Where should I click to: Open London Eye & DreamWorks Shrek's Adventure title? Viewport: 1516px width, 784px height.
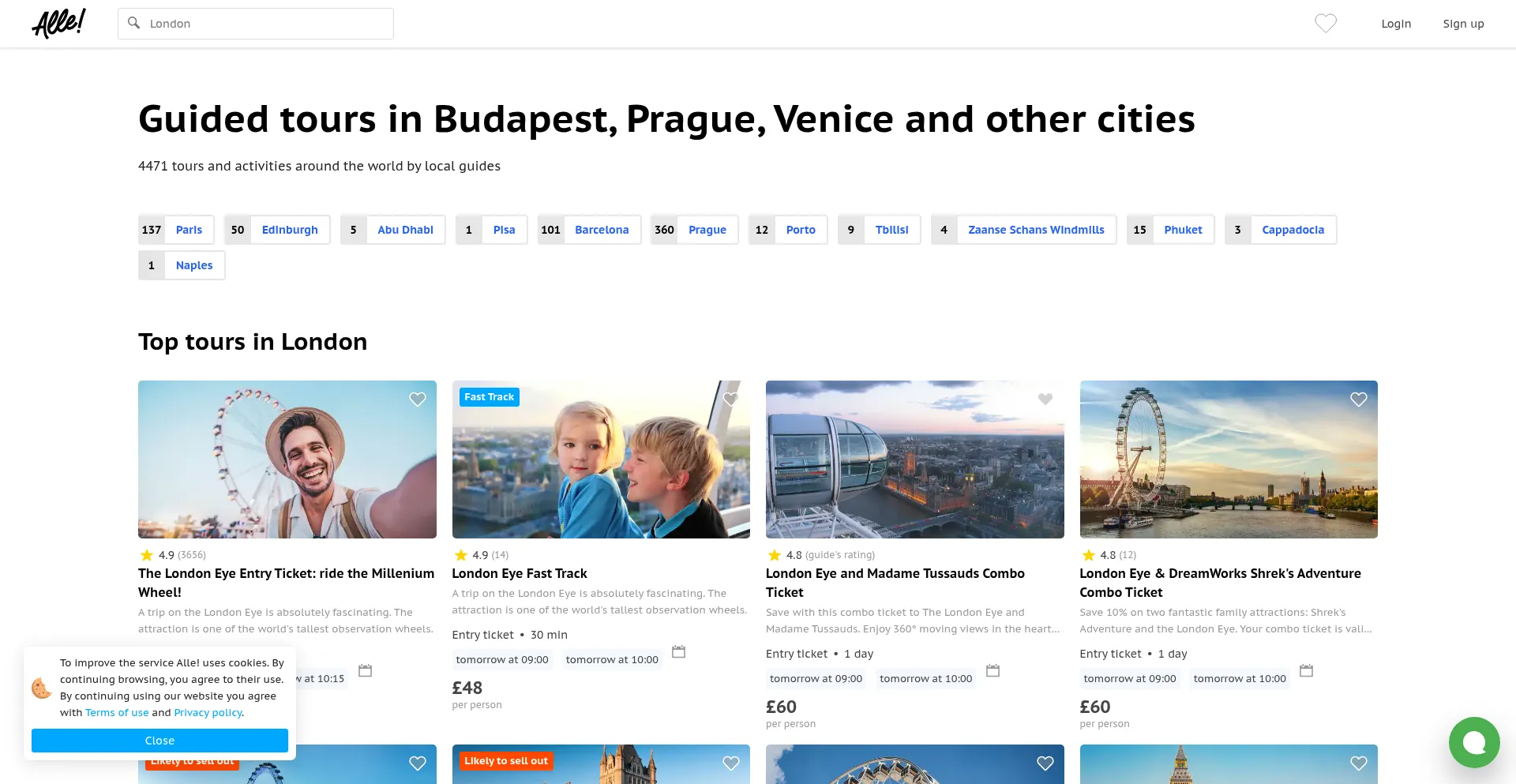click(1221, 583)
